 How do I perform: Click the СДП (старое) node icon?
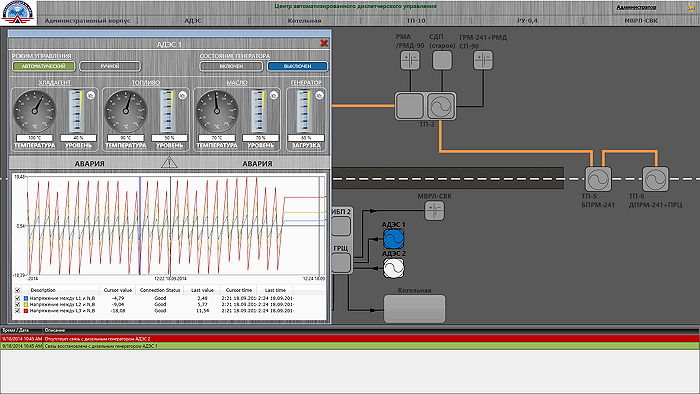442,60
